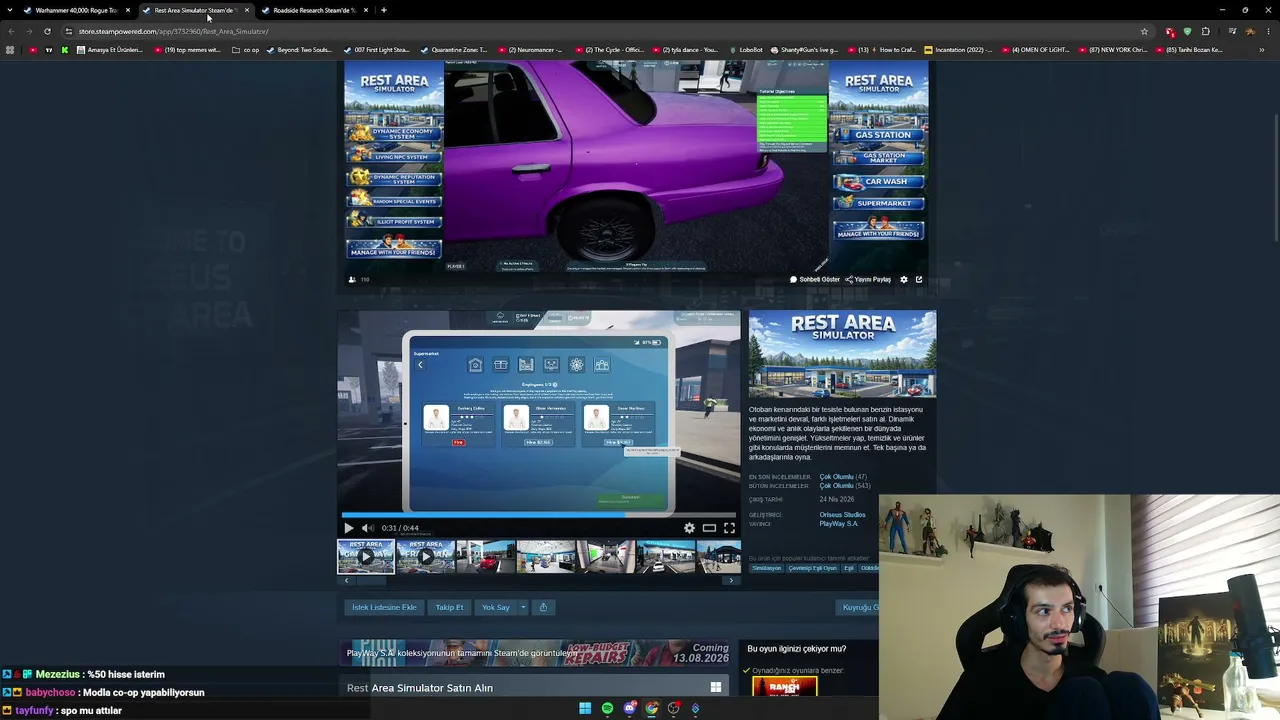Open the browser three-dot menu
Screen dimensions: 1280x720
1267,31
